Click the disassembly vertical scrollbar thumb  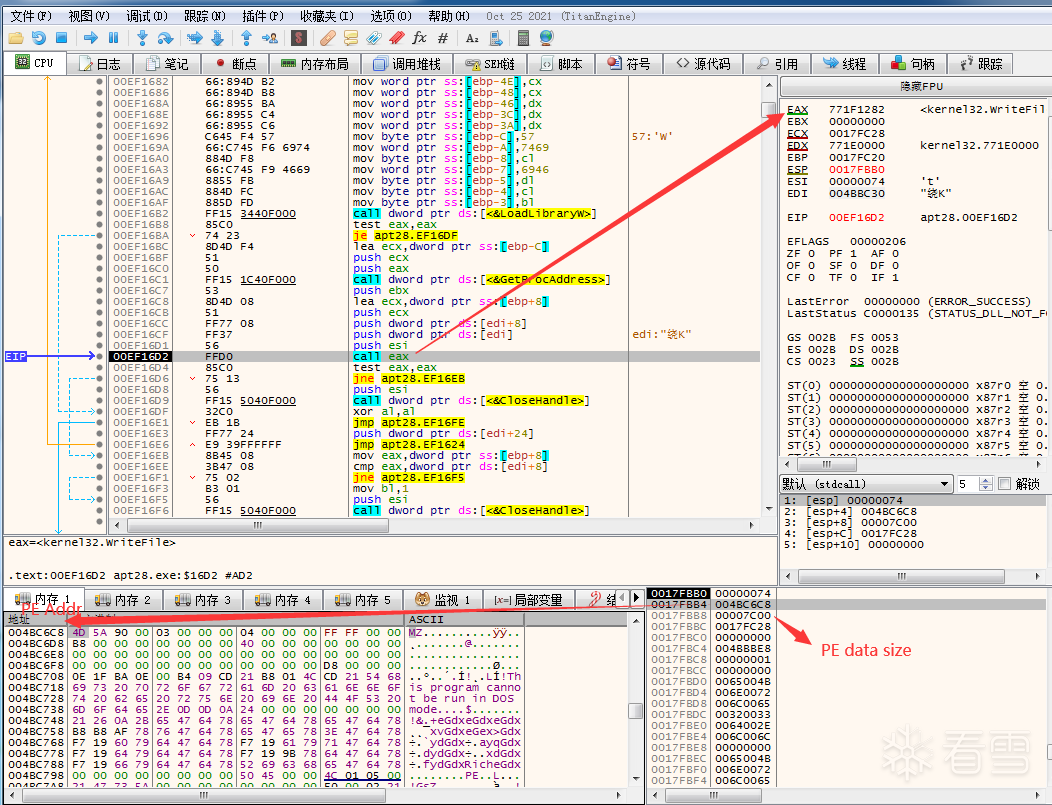click(x=769, y=109)
